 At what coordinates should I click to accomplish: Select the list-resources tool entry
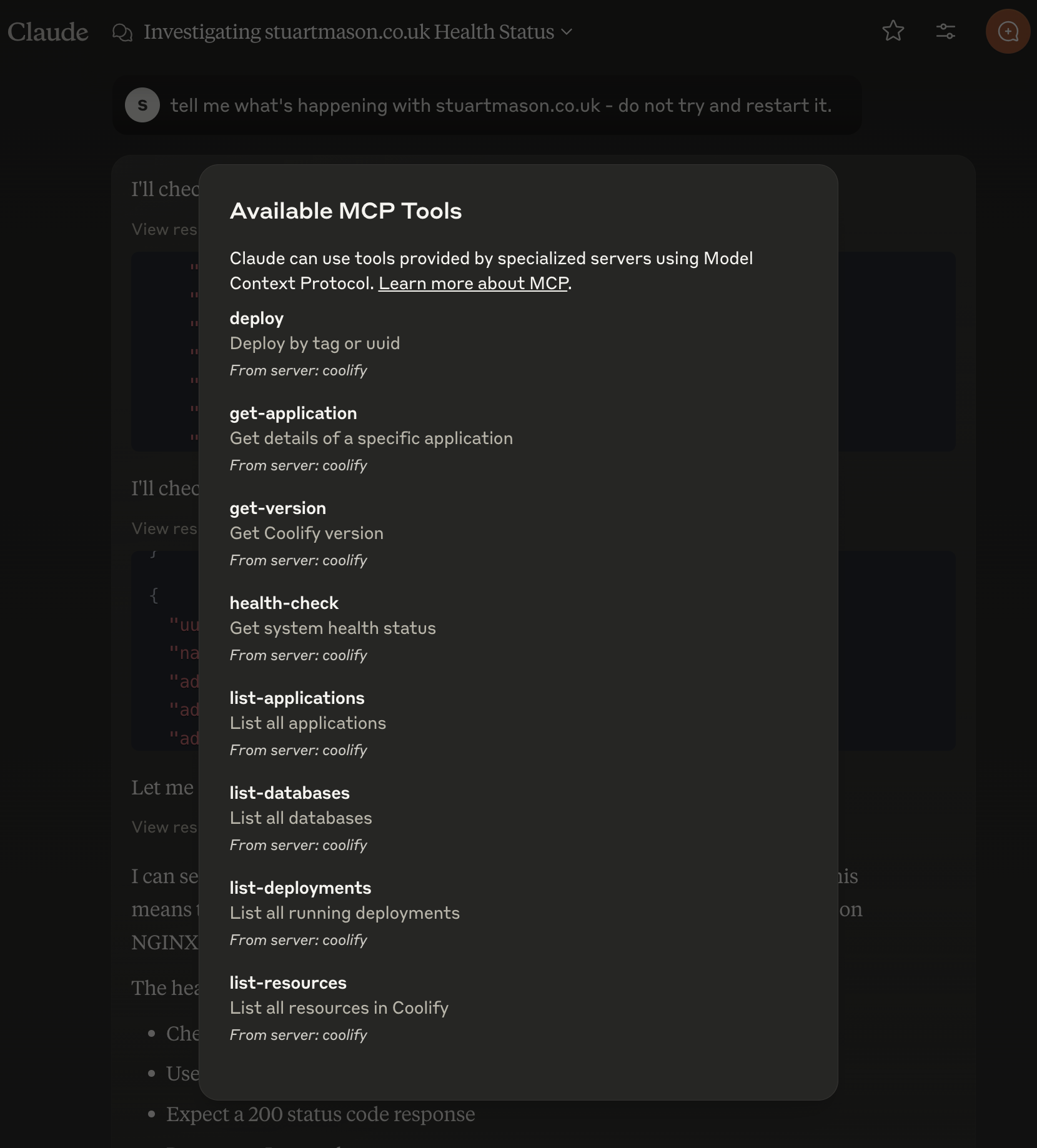click(287, 982)
